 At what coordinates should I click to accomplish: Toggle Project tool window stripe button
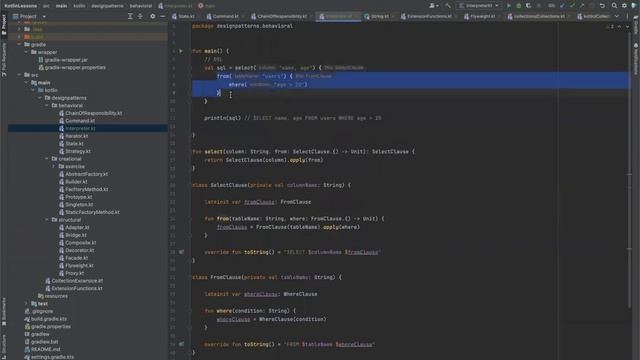click(x=4, y=25)
